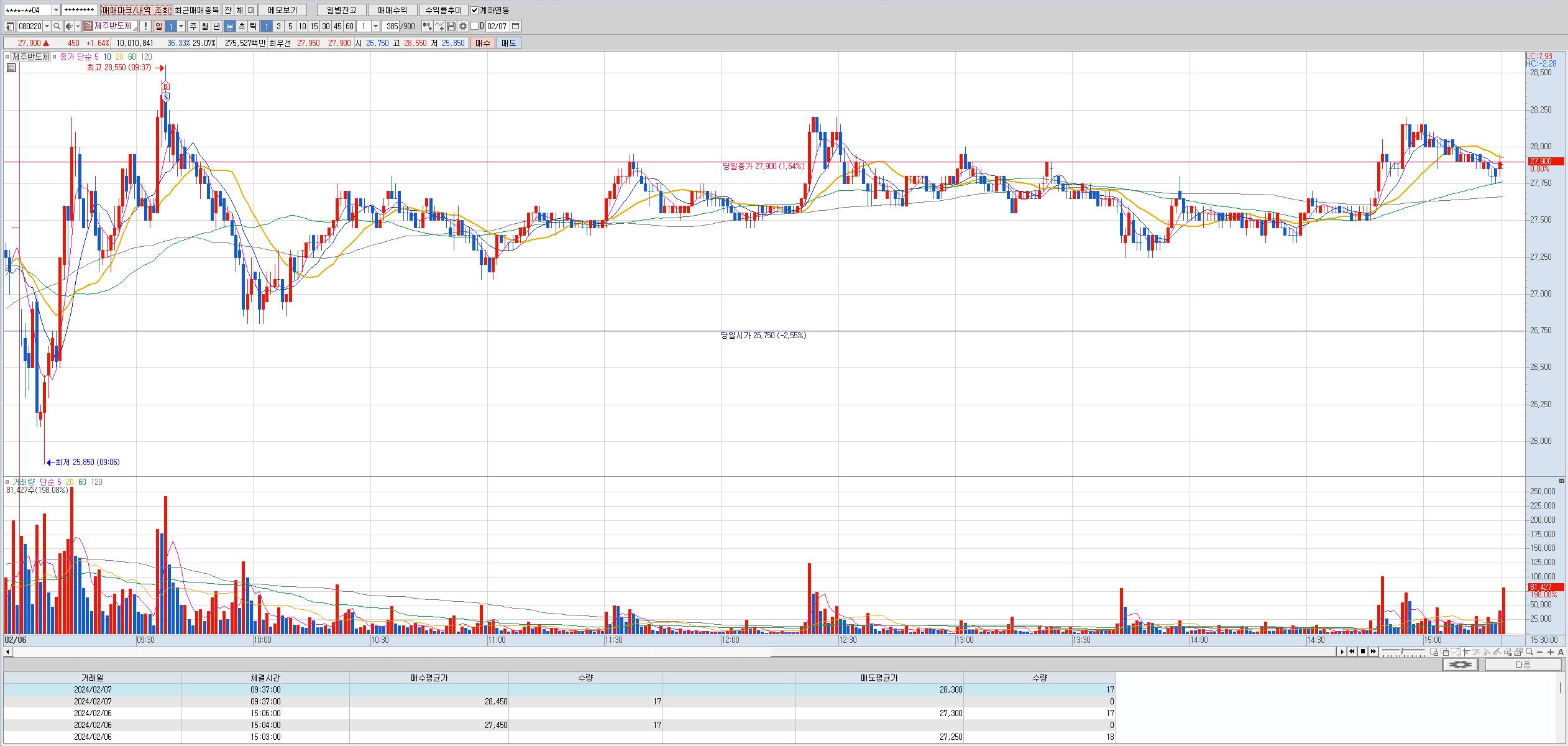
Task: Select the 일별잔고 tab
Action: [x=341, y=10]
